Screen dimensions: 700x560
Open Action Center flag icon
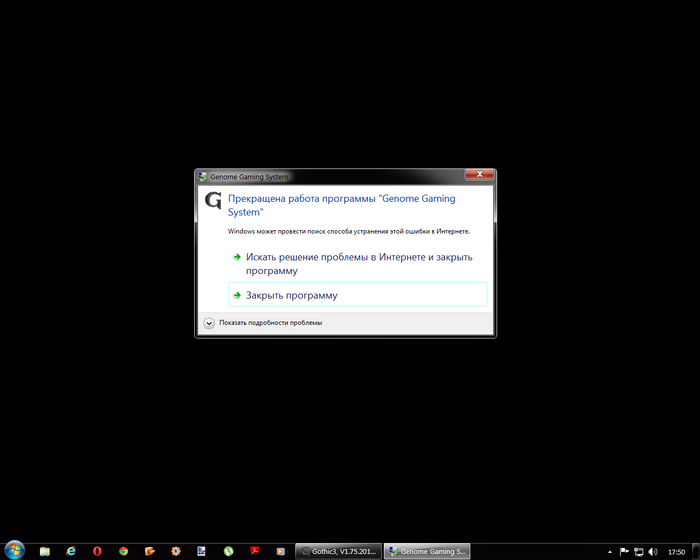tap(625, 551)
